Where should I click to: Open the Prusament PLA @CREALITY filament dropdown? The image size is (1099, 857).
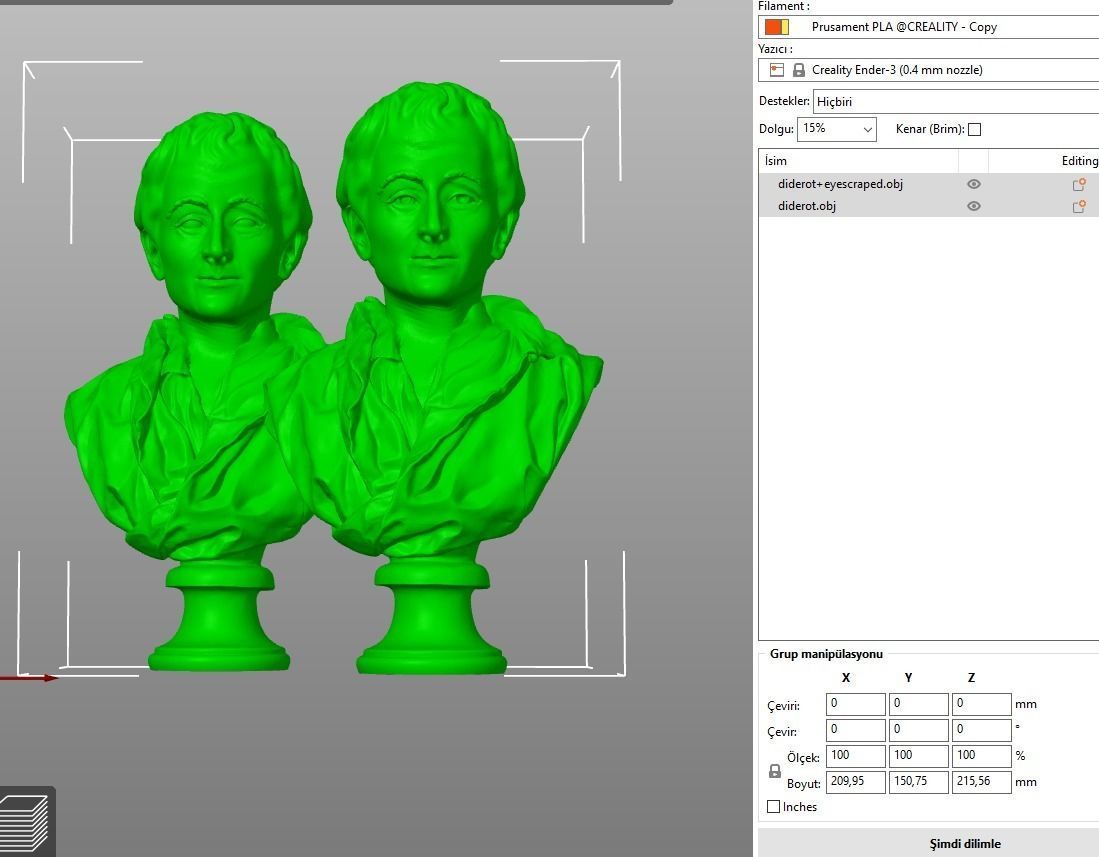pos(929,27)
